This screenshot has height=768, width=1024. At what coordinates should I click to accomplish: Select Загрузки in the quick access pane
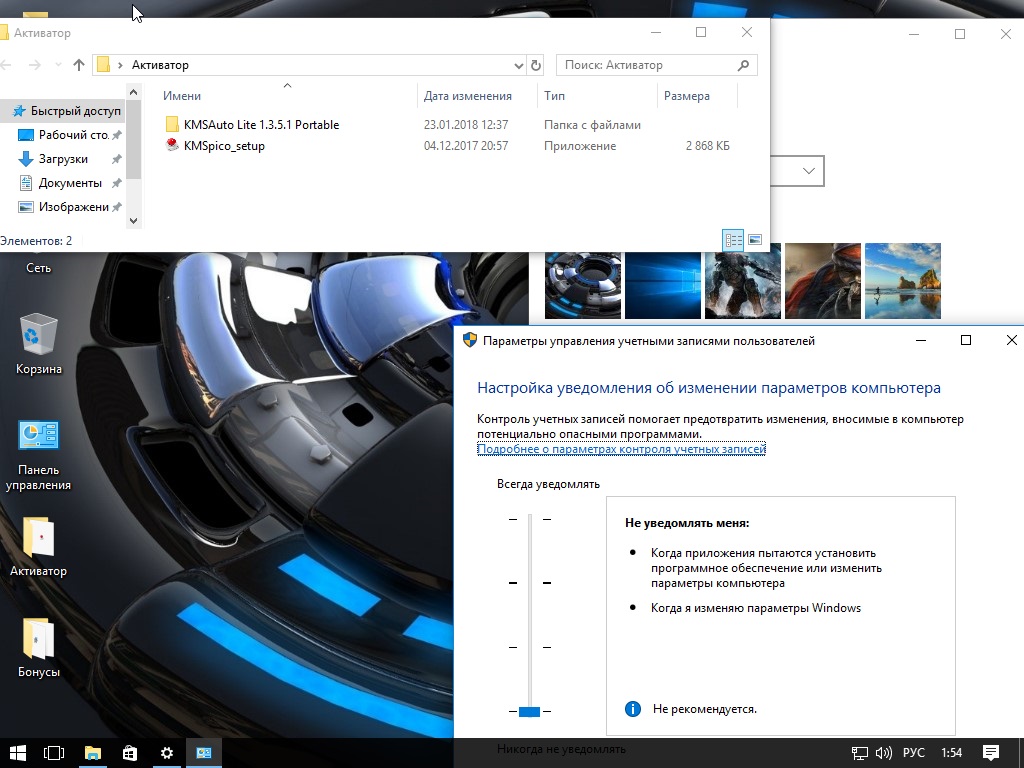[63, 159]
